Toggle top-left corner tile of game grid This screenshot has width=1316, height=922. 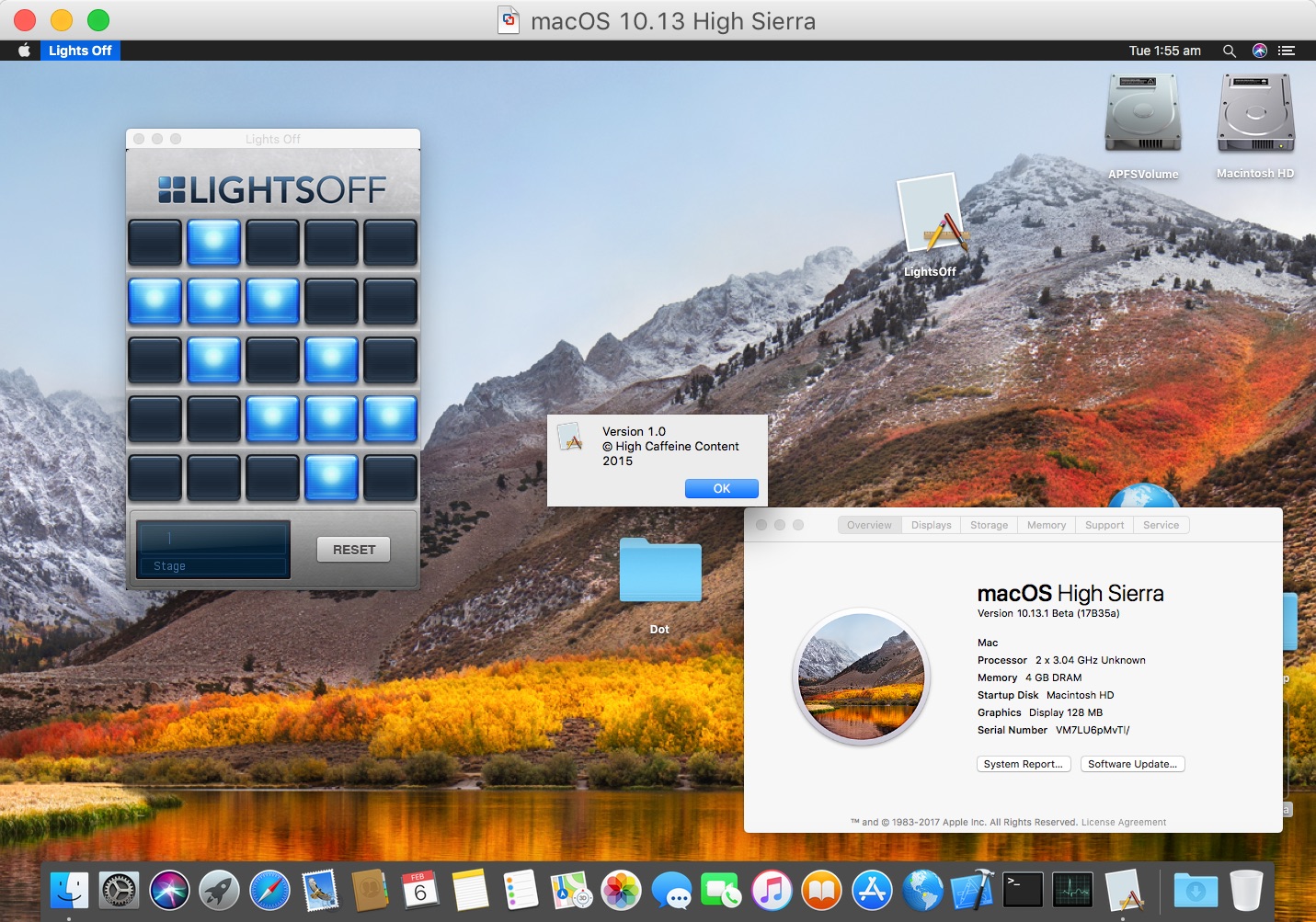154,243
